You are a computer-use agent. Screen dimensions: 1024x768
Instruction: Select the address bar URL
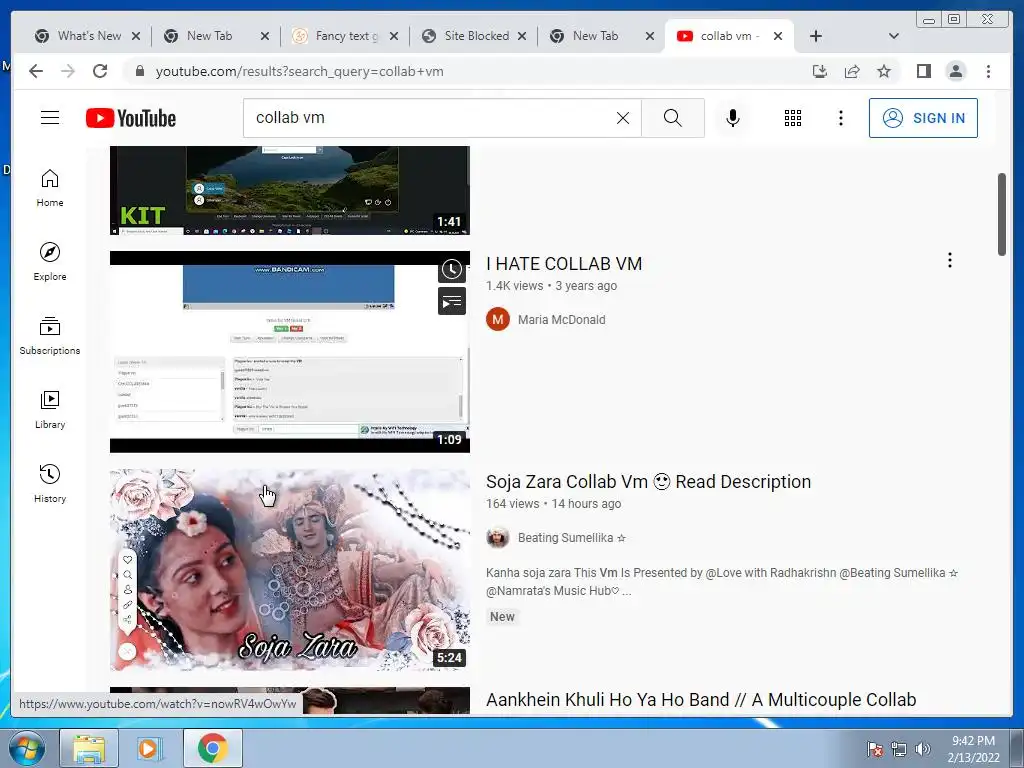pyautogui.click(x=299, y=72)
